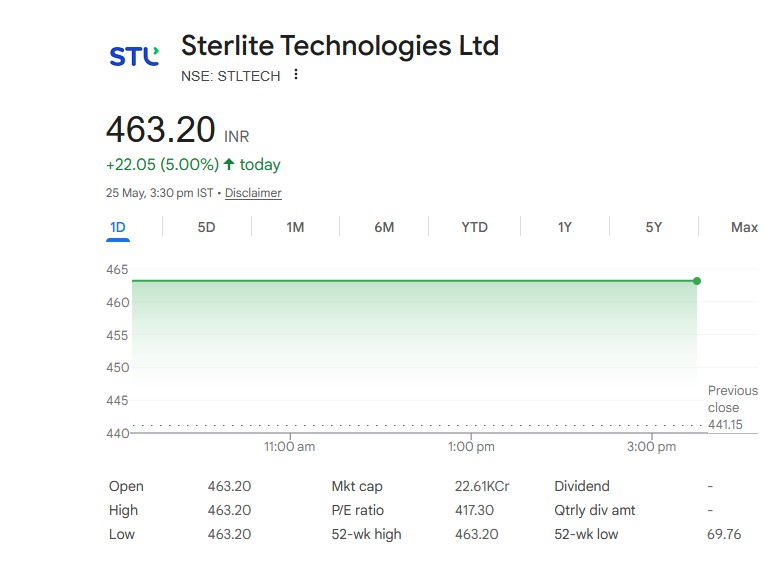Click the NSE: STLTECH ticker label

coord(230,76)
